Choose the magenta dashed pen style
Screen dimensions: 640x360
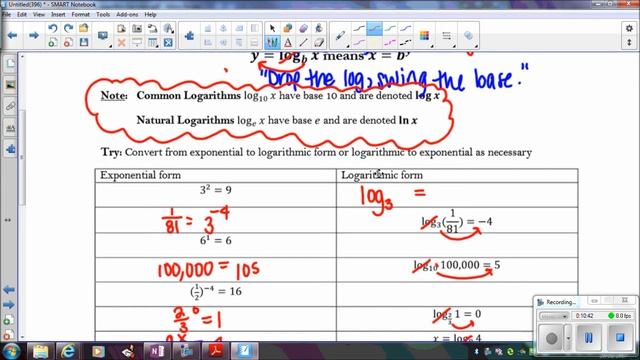(390, 42)
